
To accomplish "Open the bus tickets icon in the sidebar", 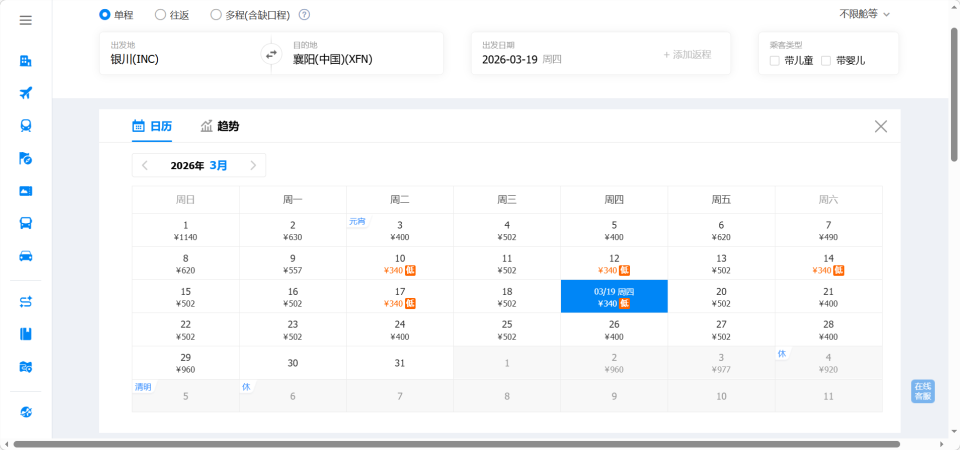I will [26, 223].
